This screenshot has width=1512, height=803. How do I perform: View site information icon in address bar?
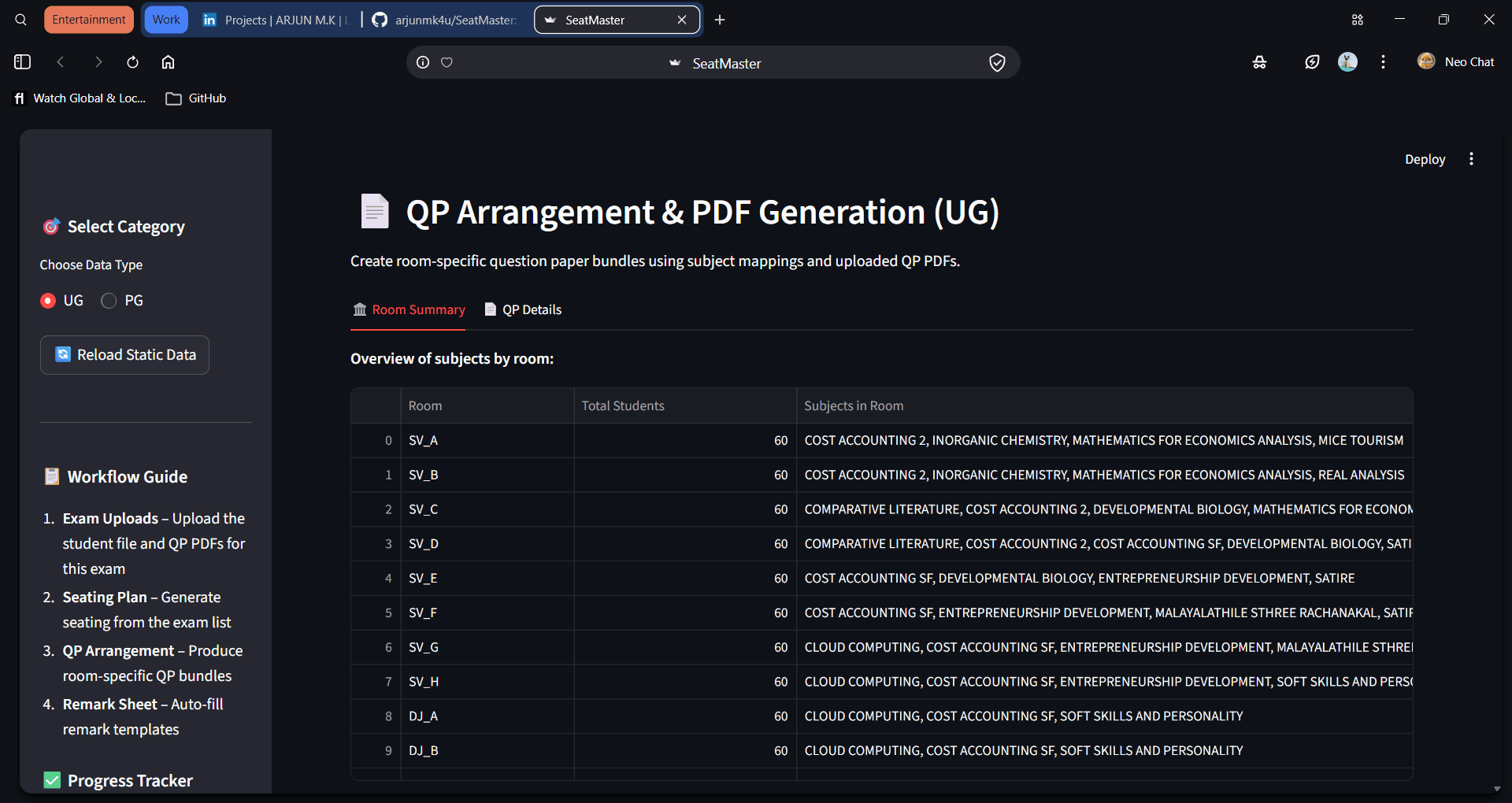tap(423, 62)
